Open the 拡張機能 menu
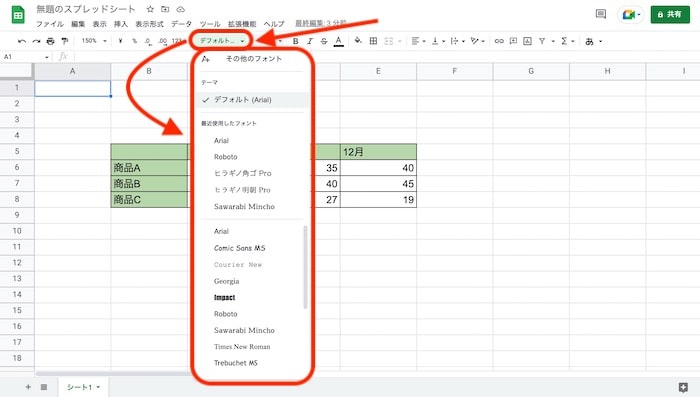This screenshot has height=397, width=700. coord(242,24)
